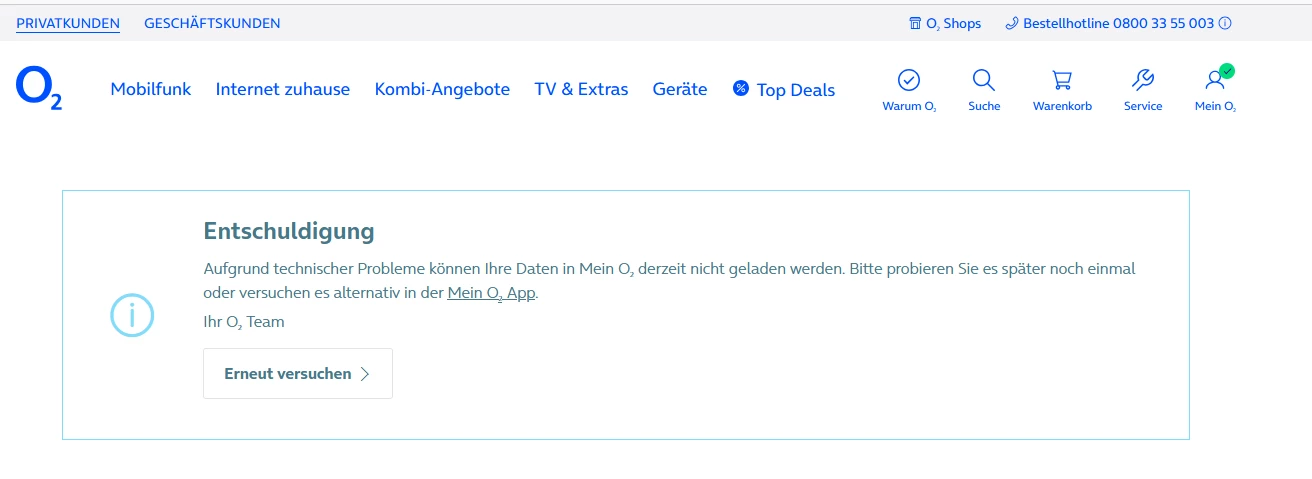
Task: Open the TV & Extras menu
Action: point(581,89)
